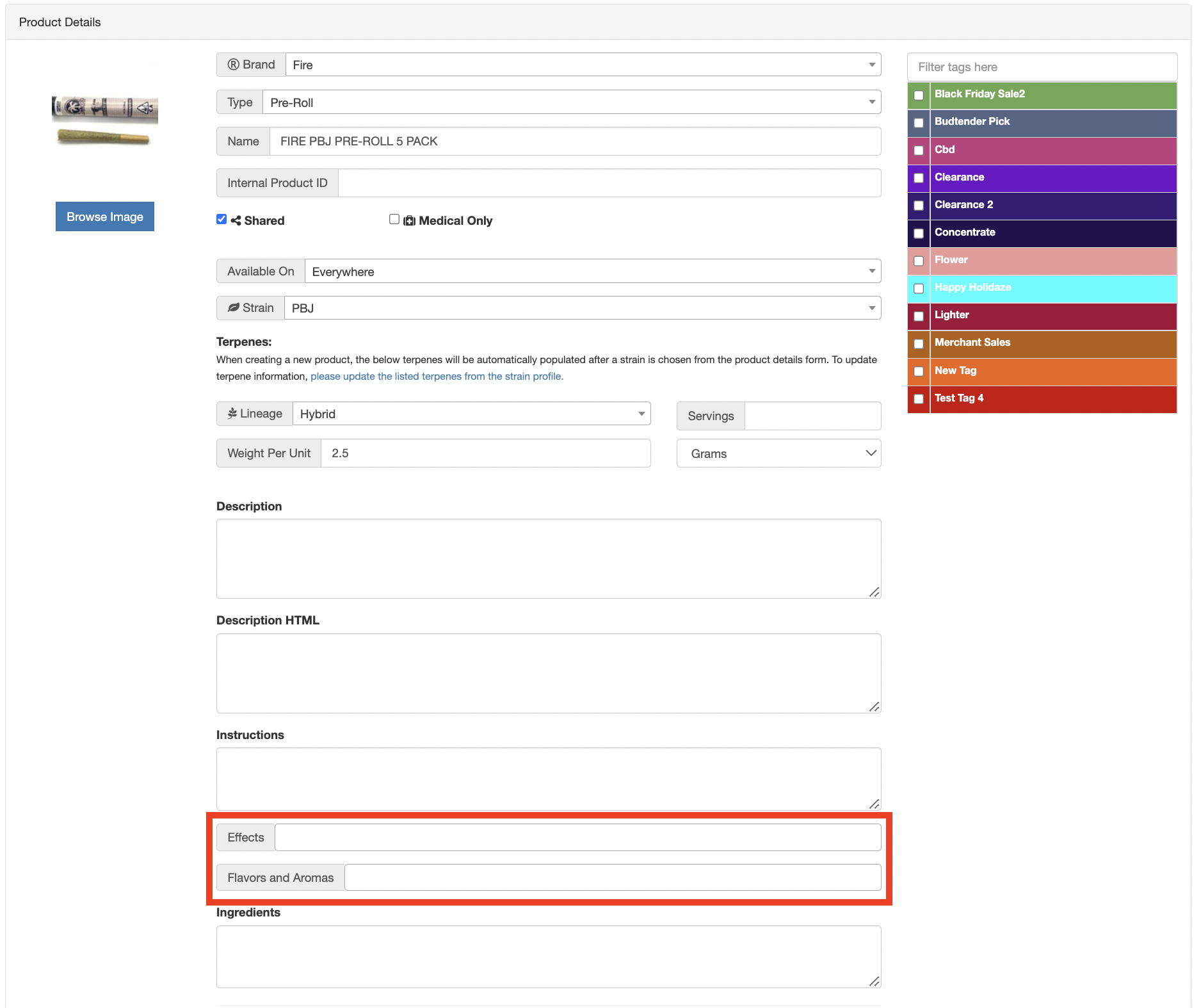Viewport: 1201px width, 1008px height.
Task: Click the registered-trademark icon beside Brand
Action: point(233,65)
